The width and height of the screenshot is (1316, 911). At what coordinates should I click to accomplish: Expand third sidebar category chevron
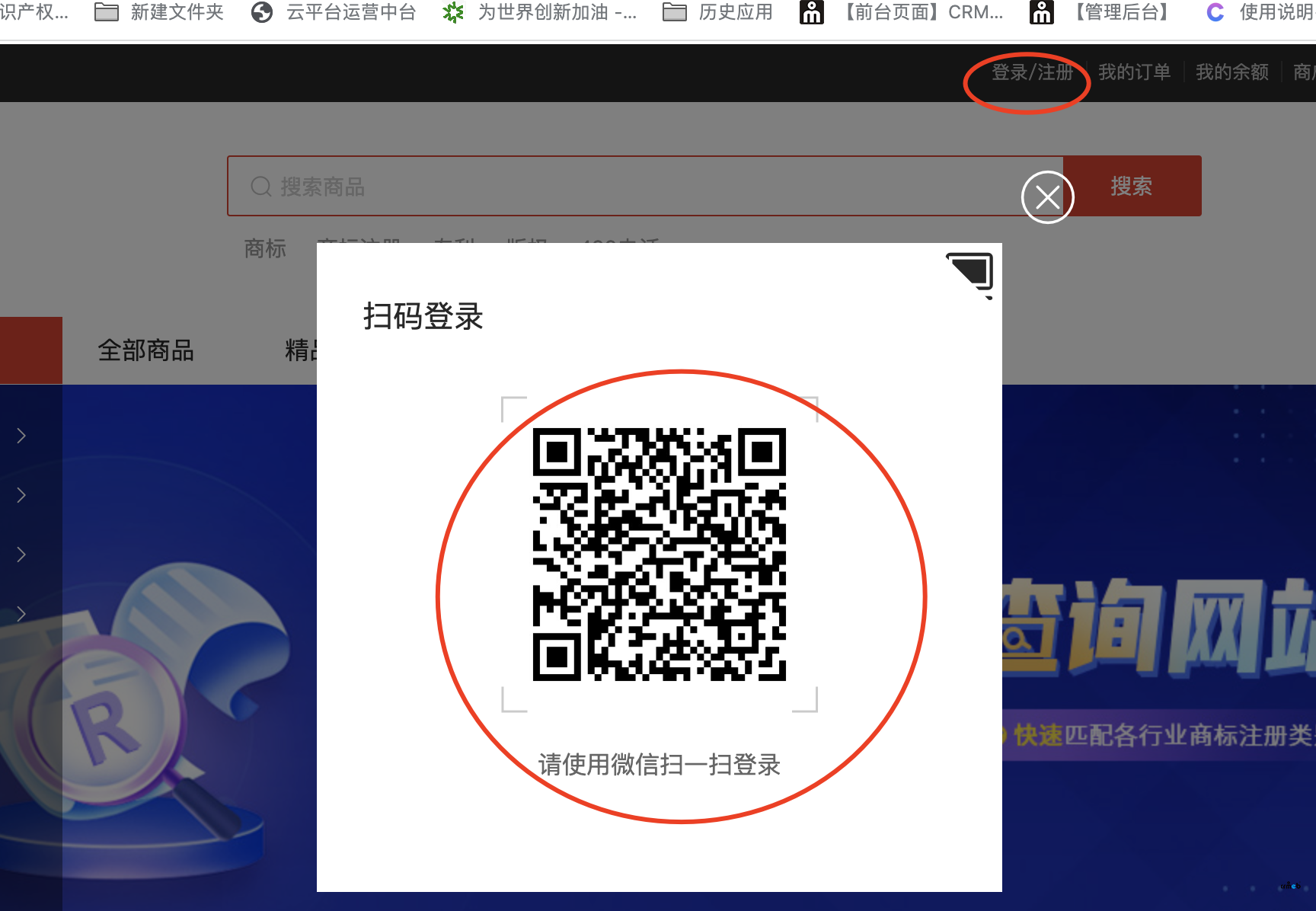click(21, 555)
